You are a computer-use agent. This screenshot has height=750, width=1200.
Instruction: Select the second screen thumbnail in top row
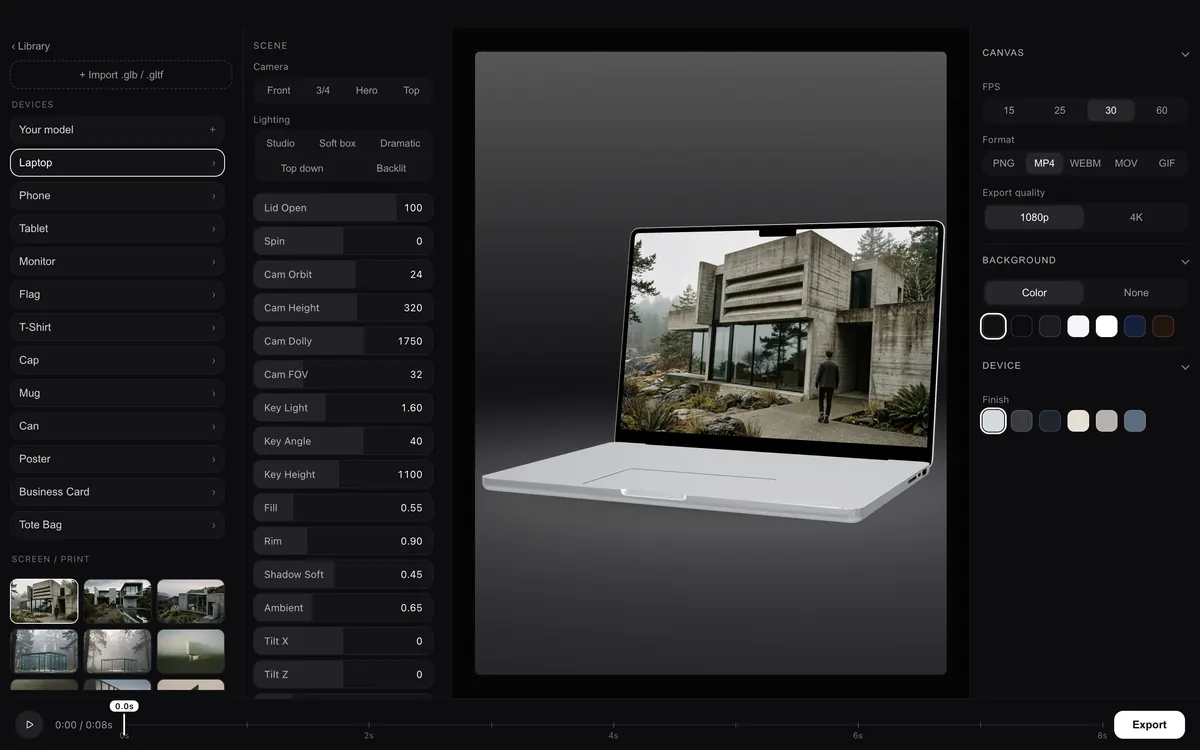click(118, 601)
